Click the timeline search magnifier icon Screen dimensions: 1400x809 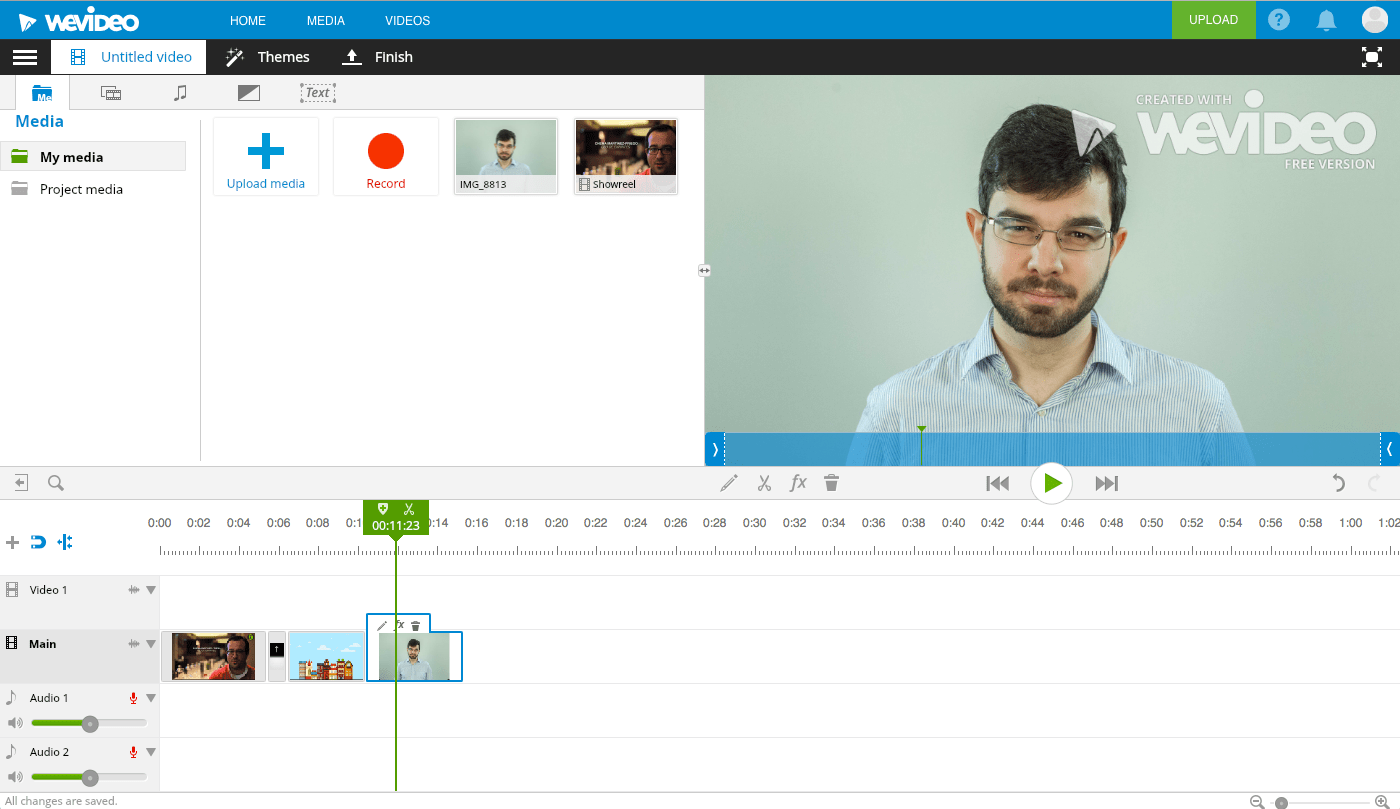[x=56, y=483]
